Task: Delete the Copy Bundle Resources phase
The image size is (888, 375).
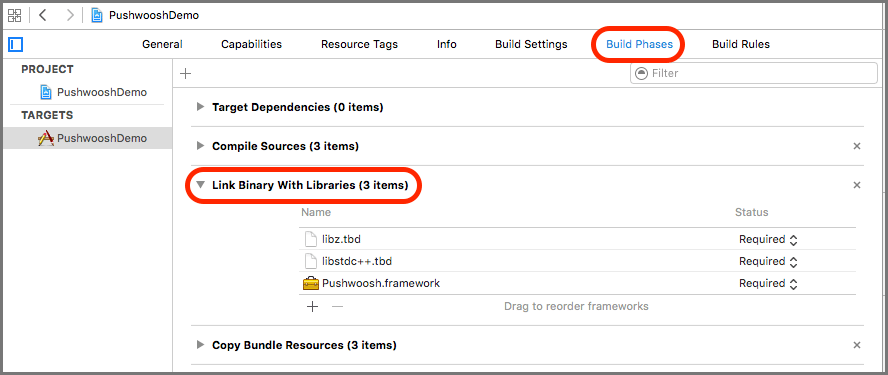Action: tap(857, 345)
